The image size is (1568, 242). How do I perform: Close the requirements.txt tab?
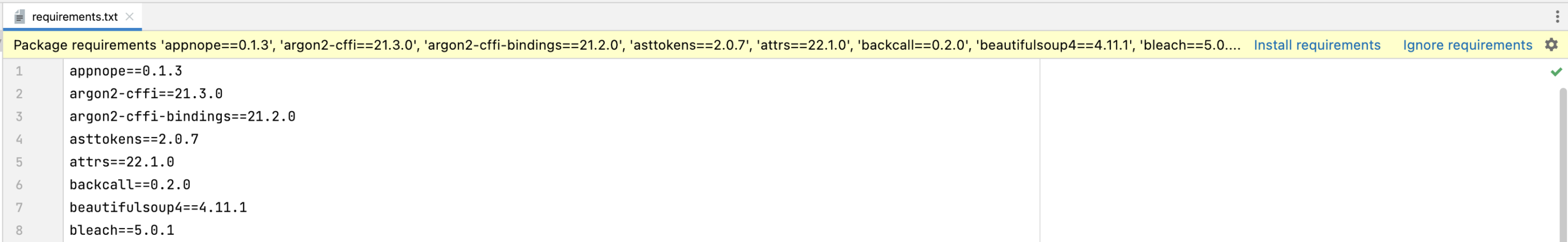click(129, 17)
